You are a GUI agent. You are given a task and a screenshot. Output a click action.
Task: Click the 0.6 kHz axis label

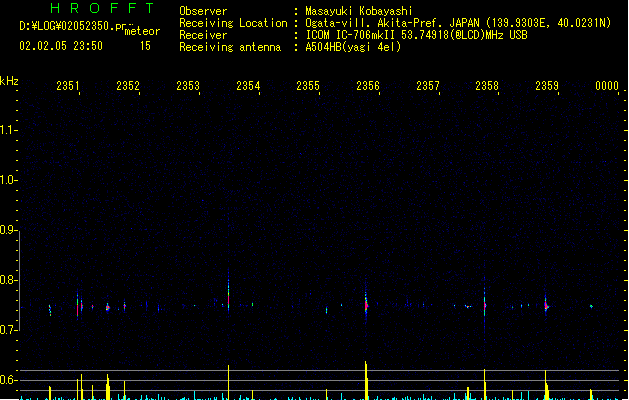pyautogui.click(x=8, y=380)
